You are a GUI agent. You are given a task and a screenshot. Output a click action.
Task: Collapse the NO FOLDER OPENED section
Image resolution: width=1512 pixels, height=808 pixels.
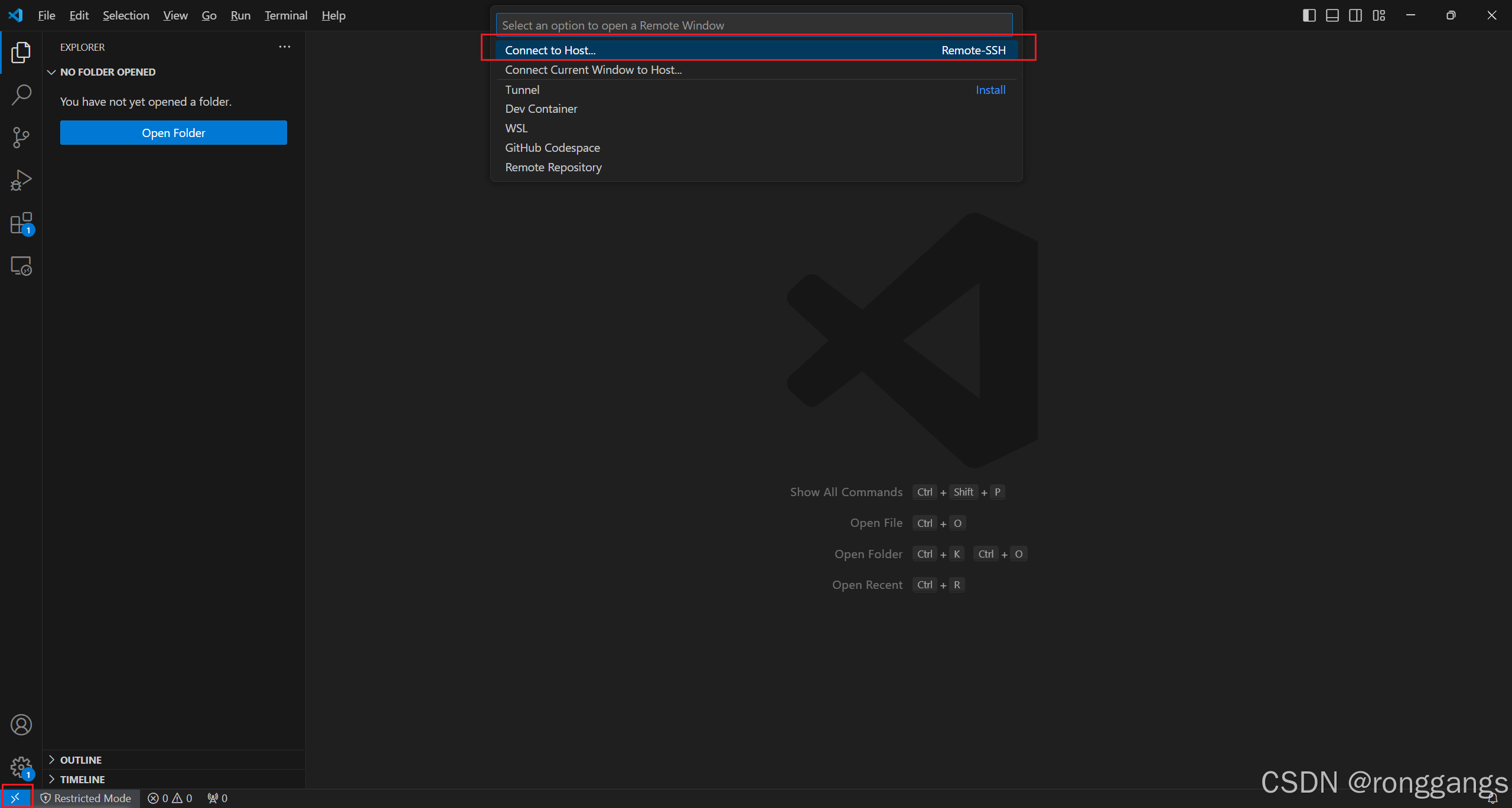pyautogui.click(x=107, y=72)
